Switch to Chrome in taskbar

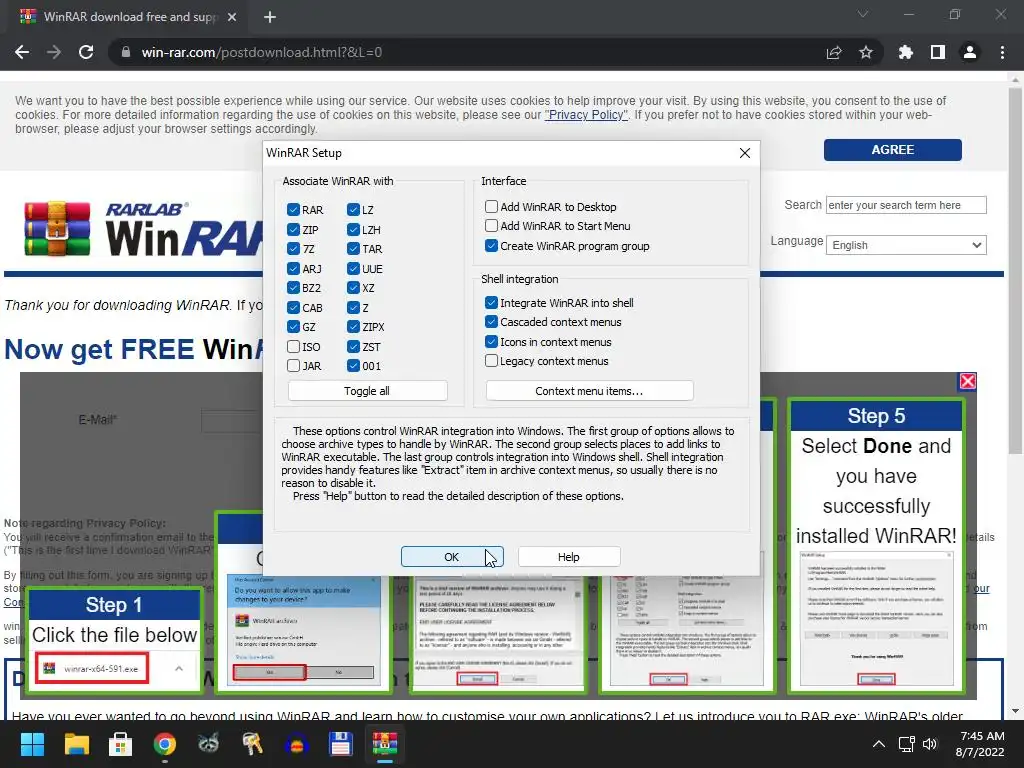tap(165, 744)
